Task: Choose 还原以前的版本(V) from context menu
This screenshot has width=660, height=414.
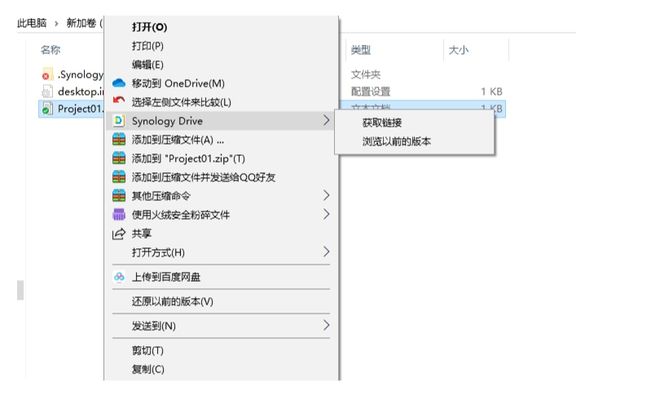Action: pyautogui.click(x=172, y=301)
